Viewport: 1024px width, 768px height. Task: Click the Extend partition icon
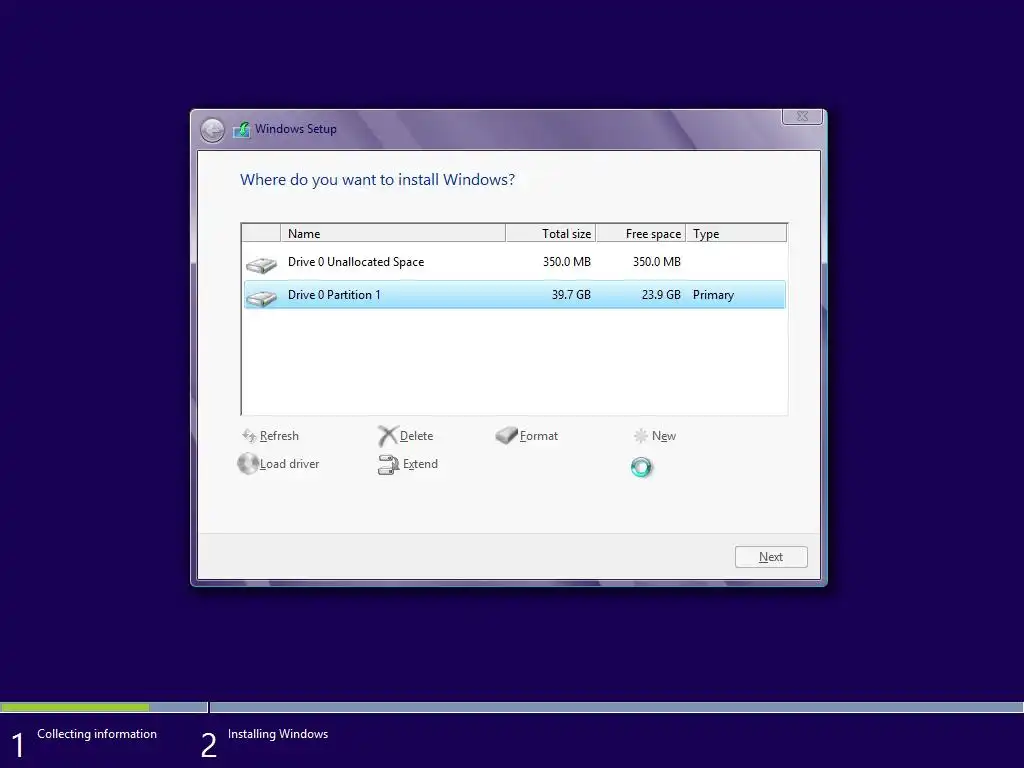point(388,464)
